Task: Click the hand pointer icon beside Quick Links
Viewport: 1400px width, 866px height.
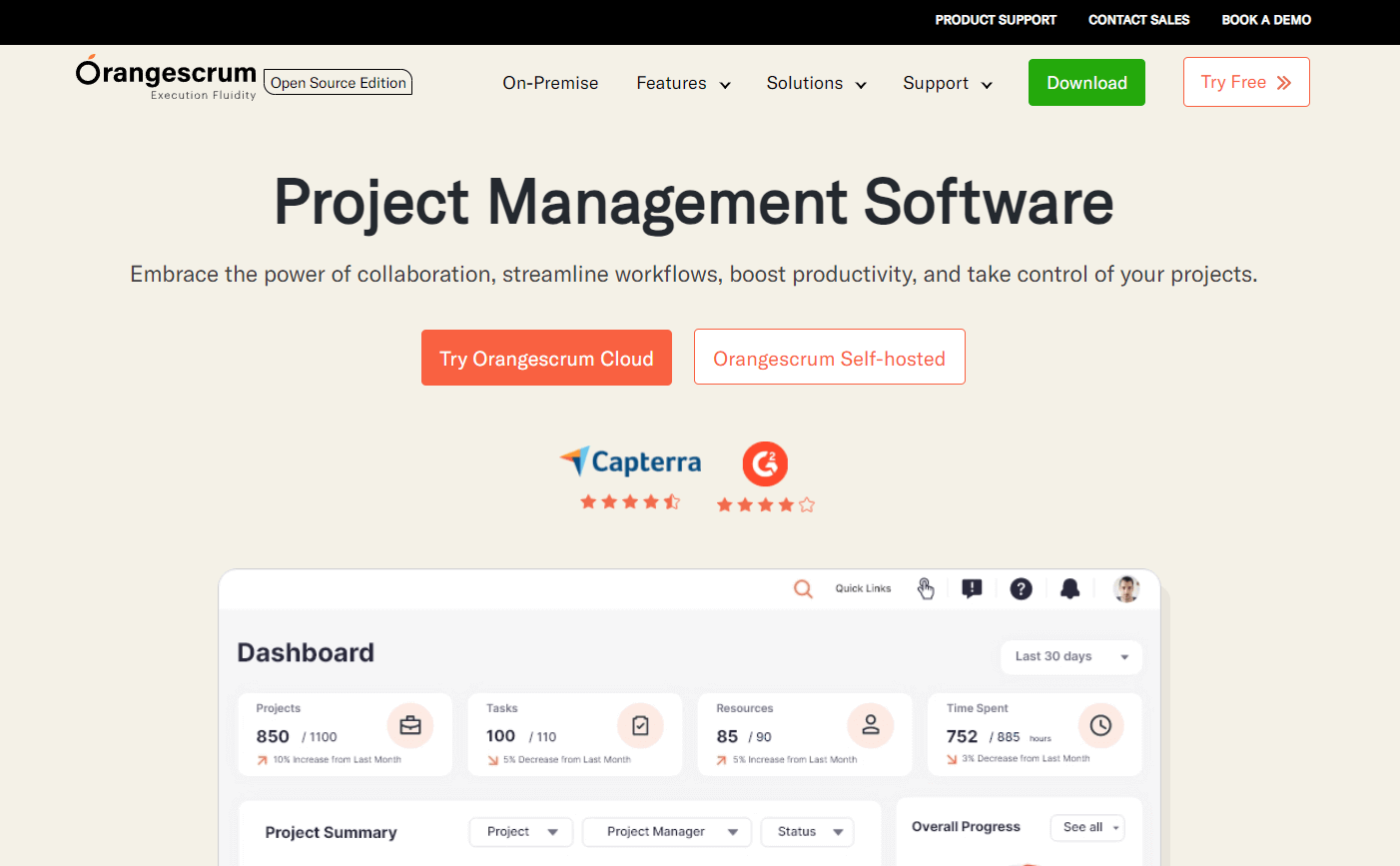Action: [x=926, y=588]
